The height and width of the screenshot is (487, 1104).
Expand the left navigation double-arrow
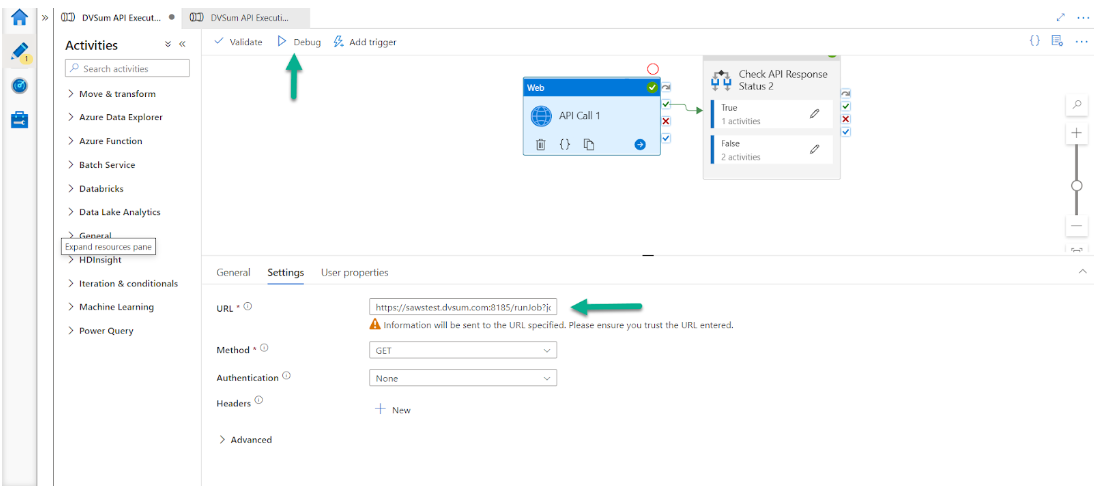coord(45,16)
